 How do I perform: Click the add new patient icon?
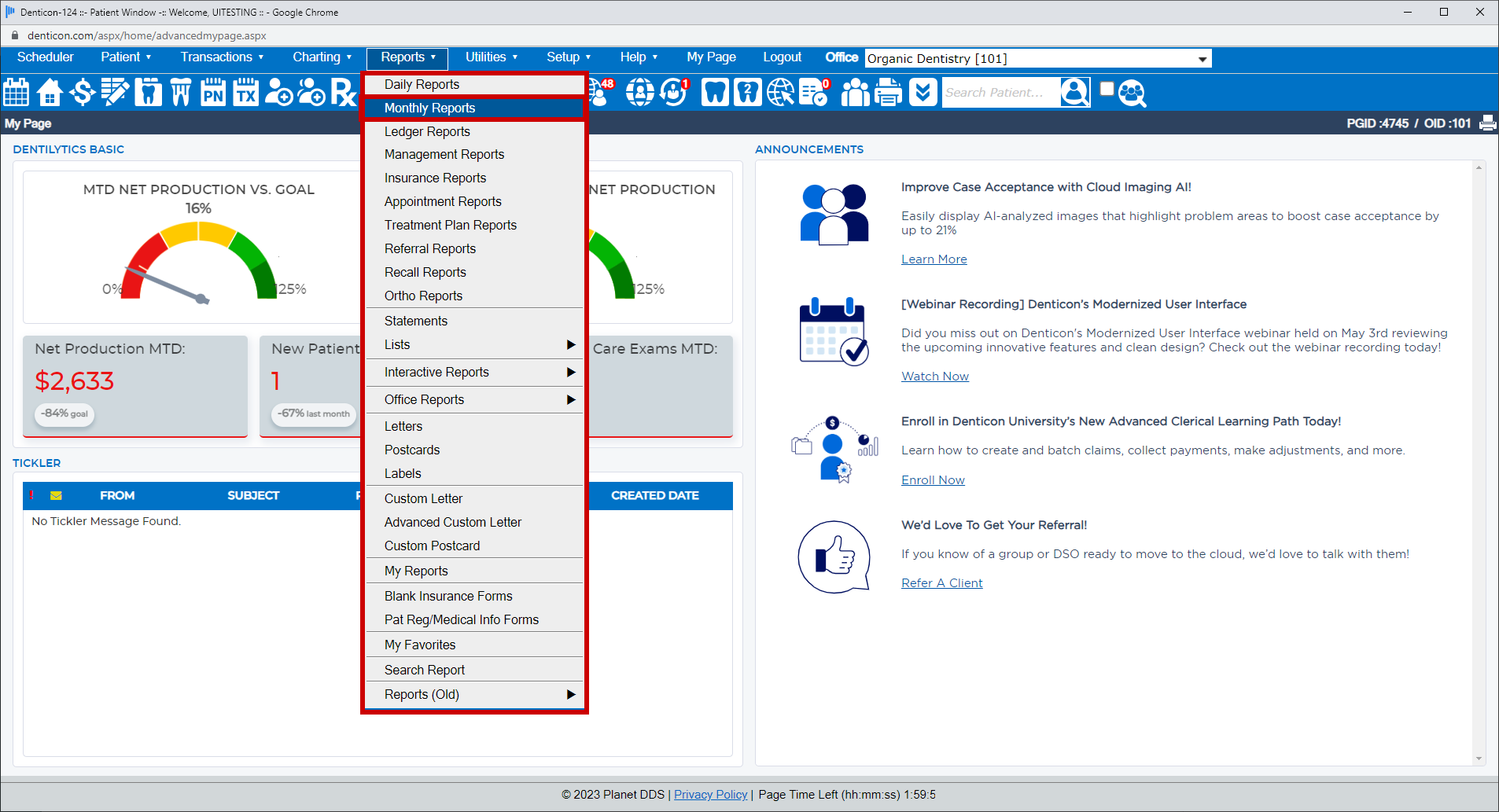coord(278,92)
